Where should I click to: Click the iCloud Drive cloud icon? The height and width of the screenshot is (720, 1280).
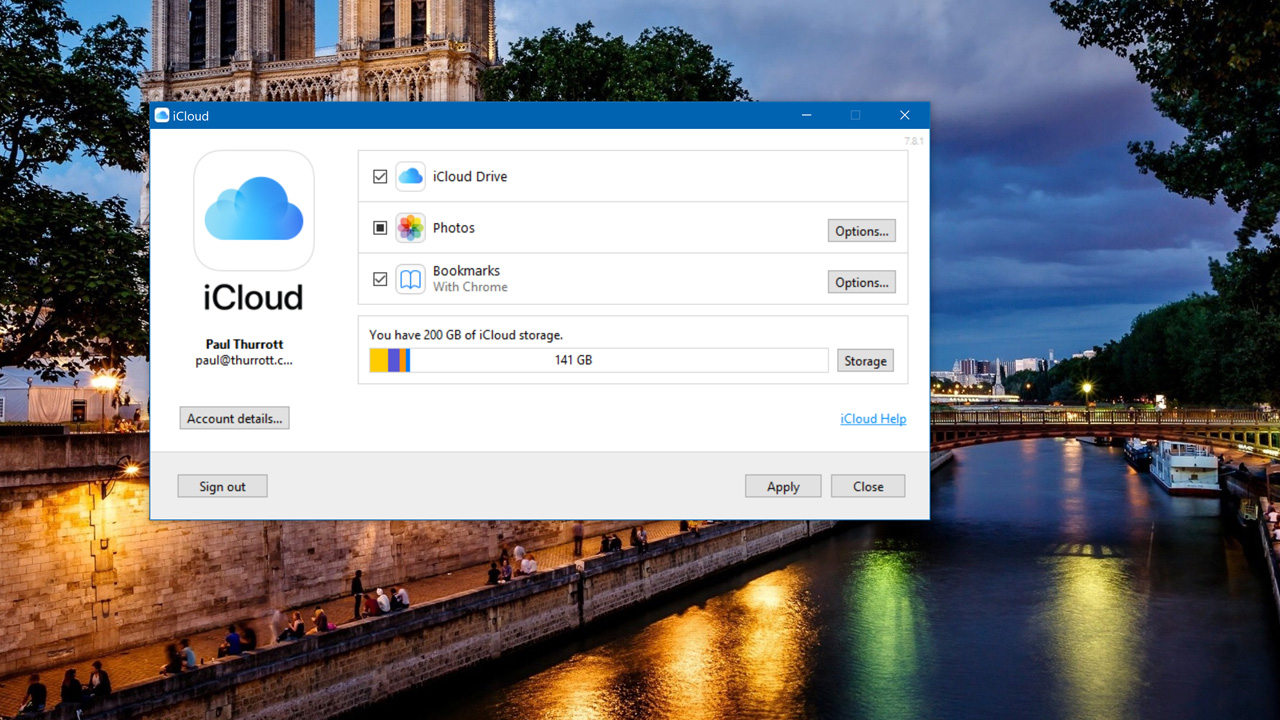pyautogui.click(x=410, y=177)
